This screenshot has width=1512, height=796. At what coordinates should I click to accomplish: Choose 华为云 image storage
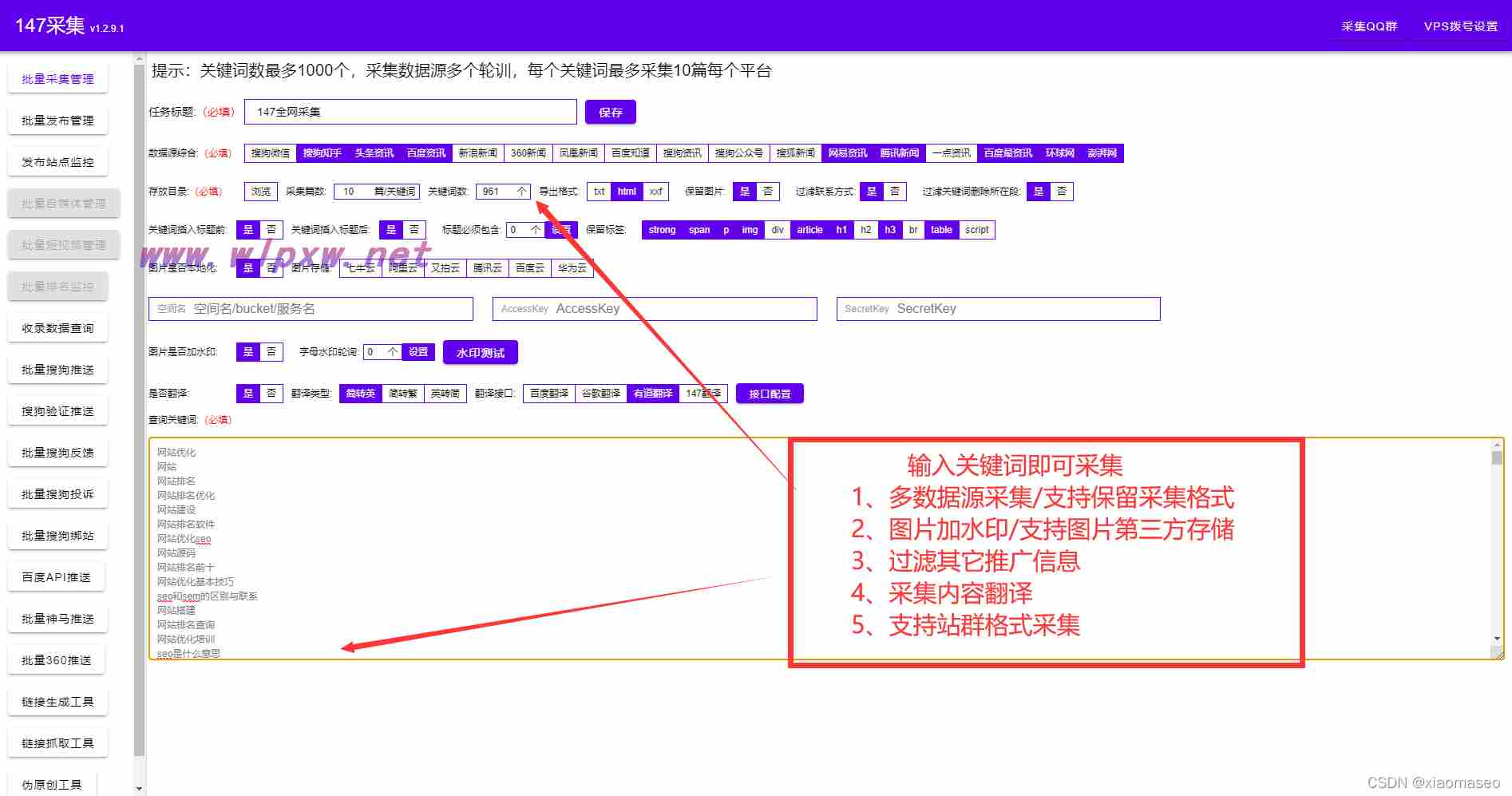click(x=572, y=268)
